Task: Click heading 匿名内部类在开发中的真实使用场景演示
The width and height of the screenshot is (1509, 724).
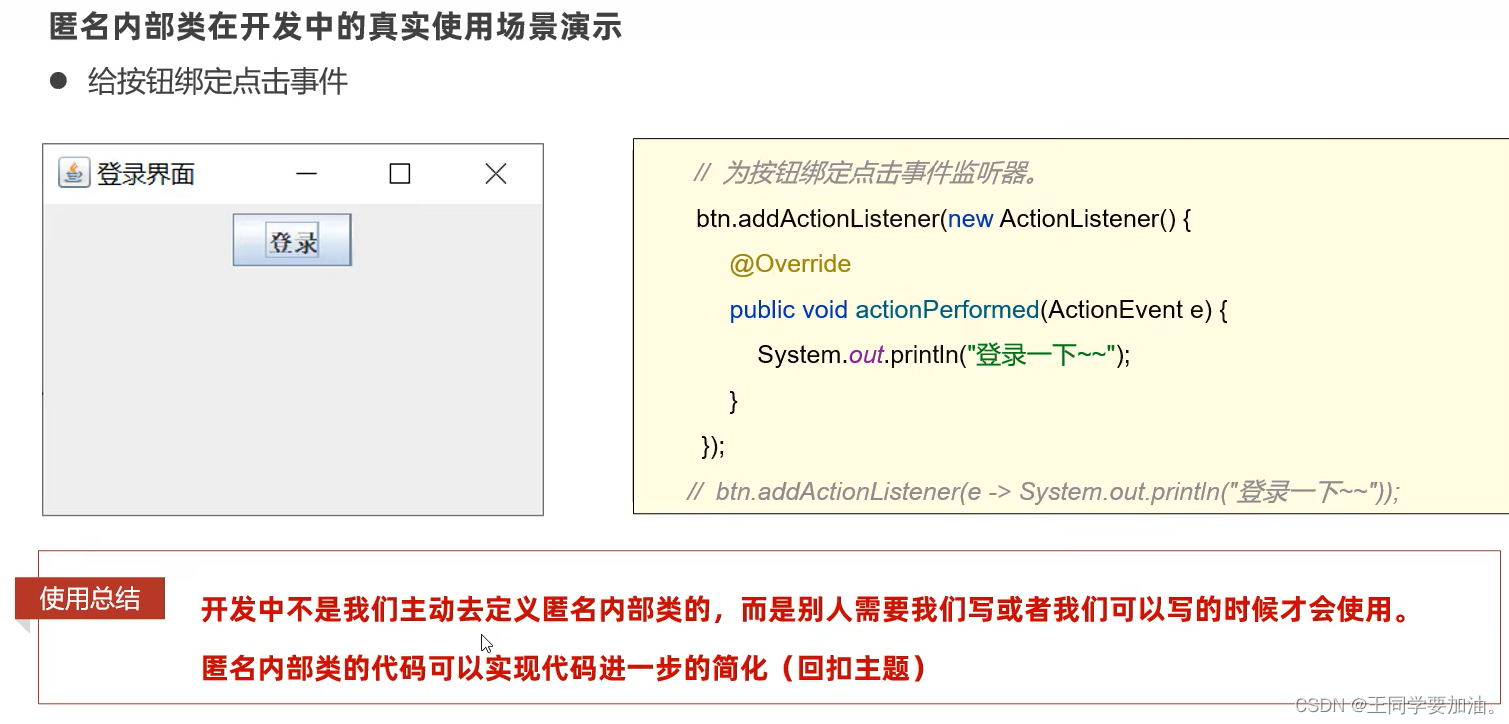Action: [x=336, y=26]
